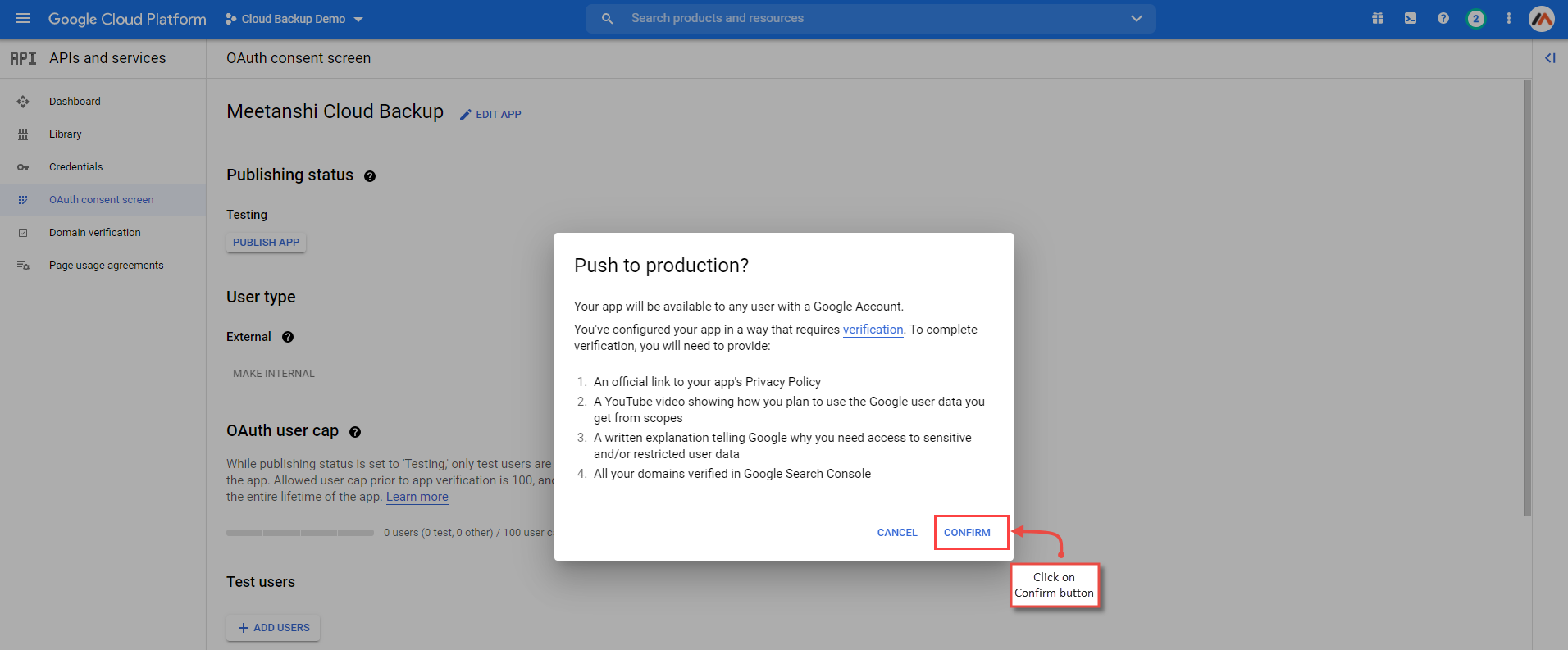Click the 'User type' heading
Screen dimensions: 1568x650
point(261,298)
